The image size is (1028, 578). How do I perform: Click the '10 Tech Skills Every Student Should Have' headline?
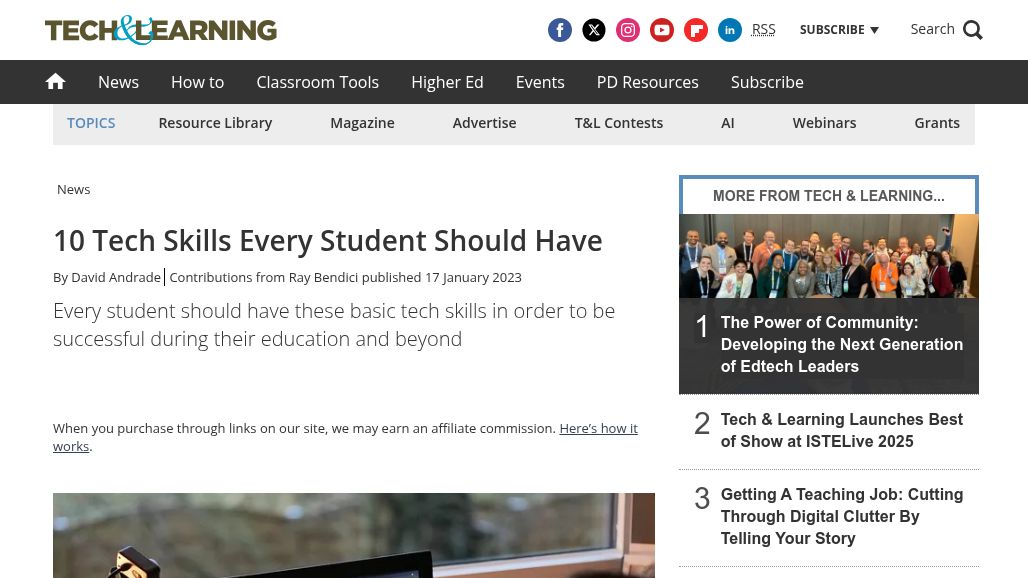[328, 241]
